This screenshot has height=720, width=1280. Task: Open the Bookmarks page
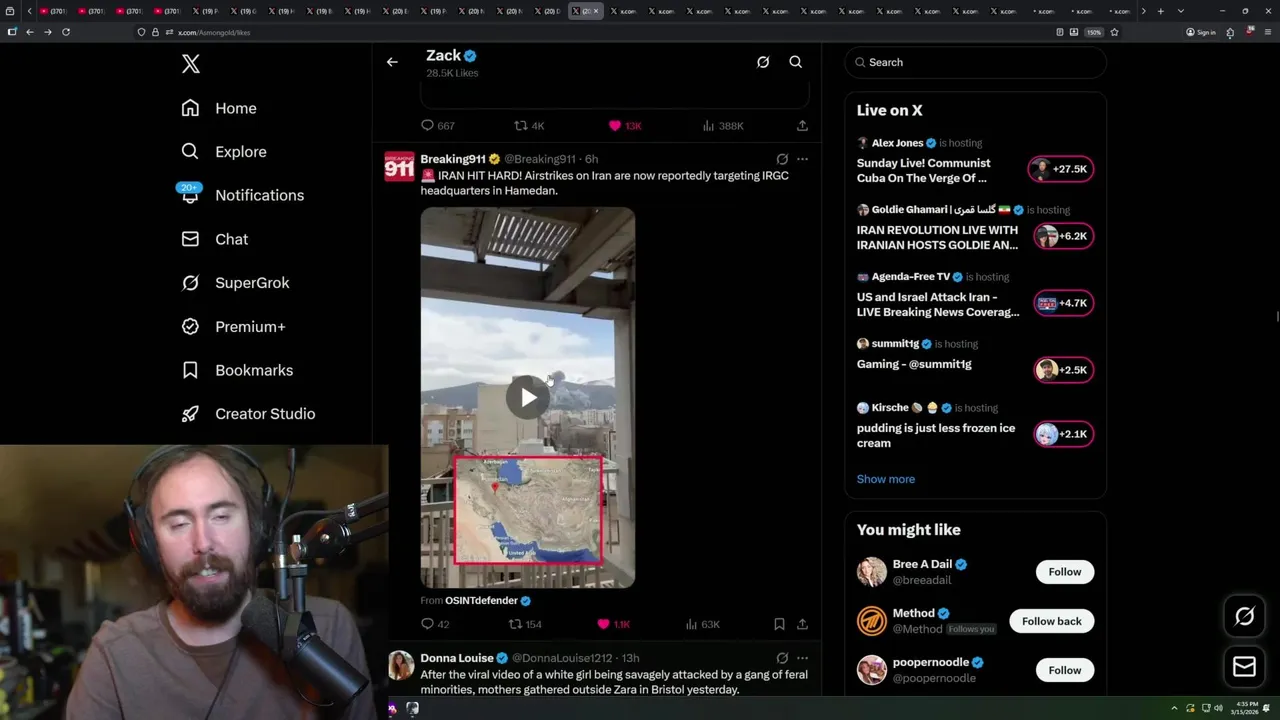coord(237,370)
